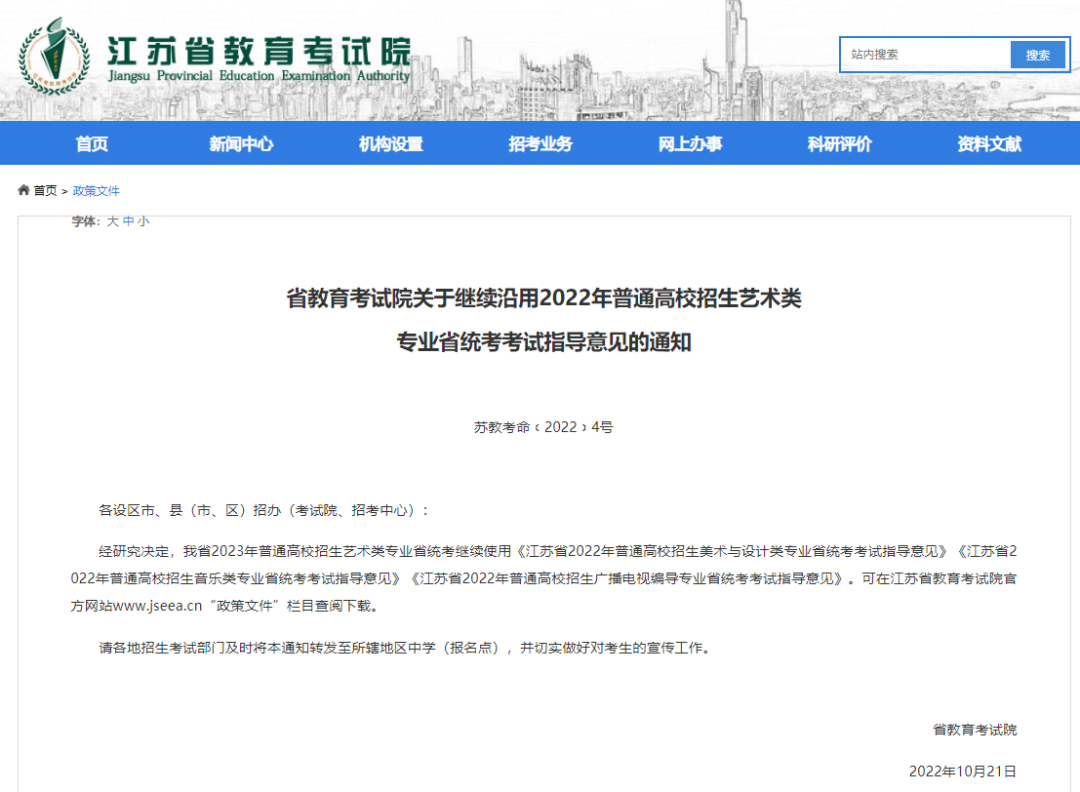The image size is (1080, 792).
Task: Click the home icon in the breadcrumb
Action: click(23, 190)
